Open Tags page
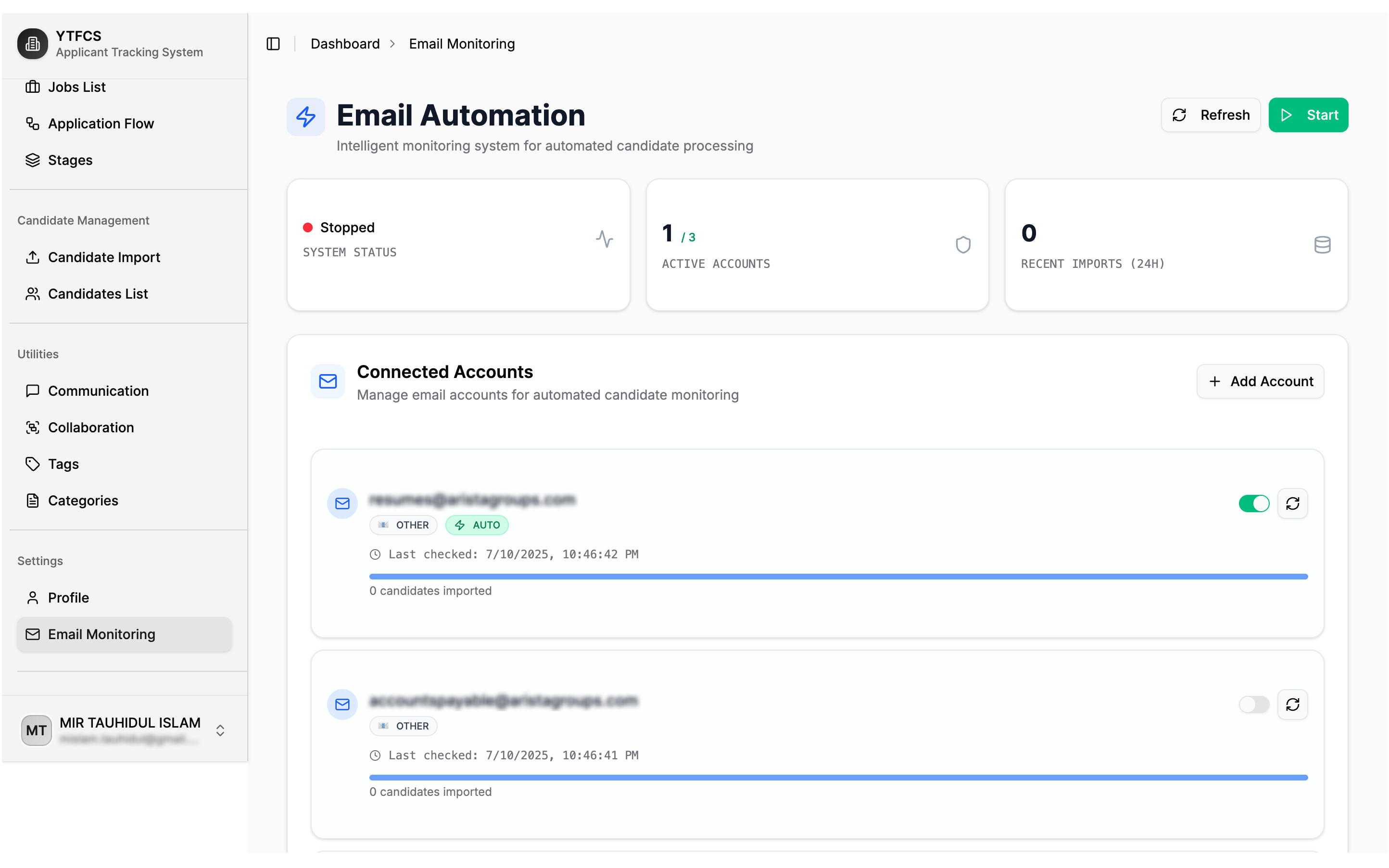This screenshot has height=868, width=1389. pyautogui.click(x=125, y=464)
